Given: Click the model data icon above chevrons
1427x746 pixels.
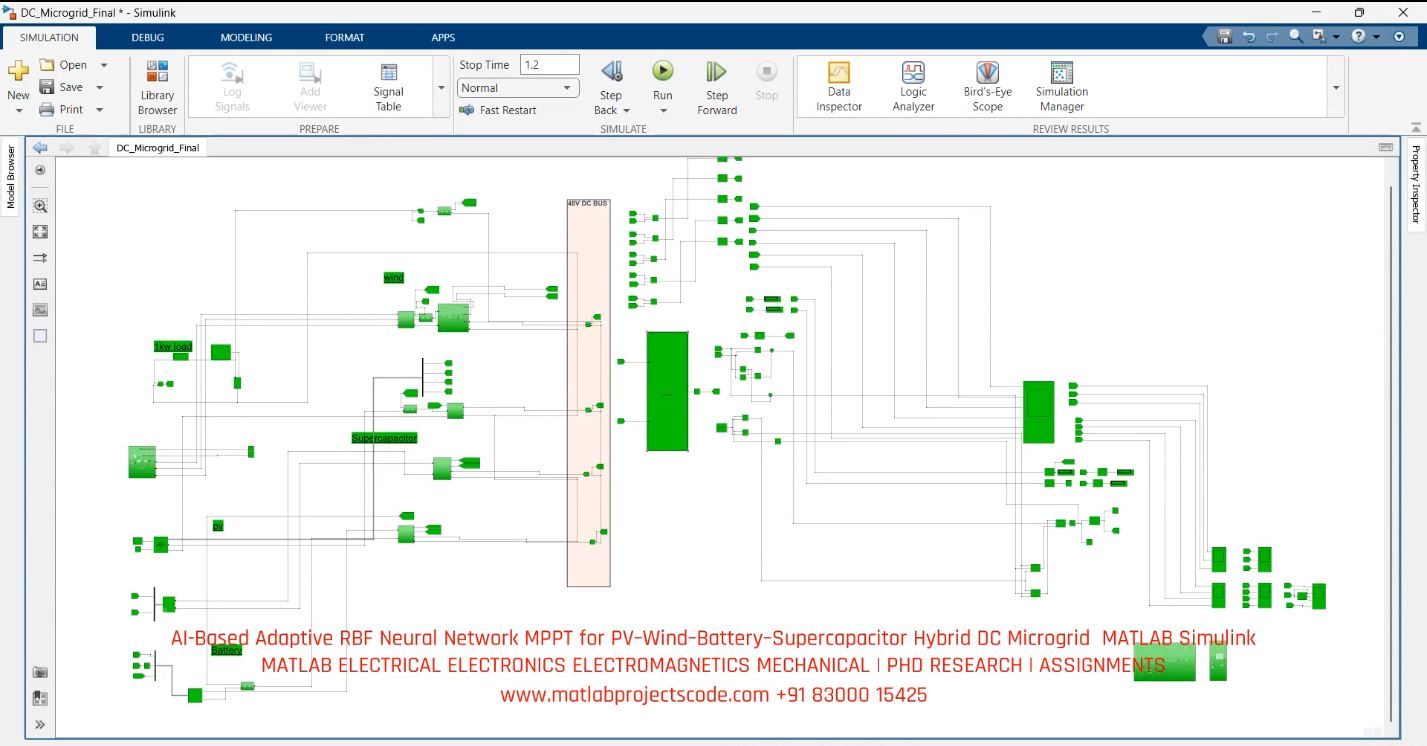Looking at the screenshot, I should point(40,698).
